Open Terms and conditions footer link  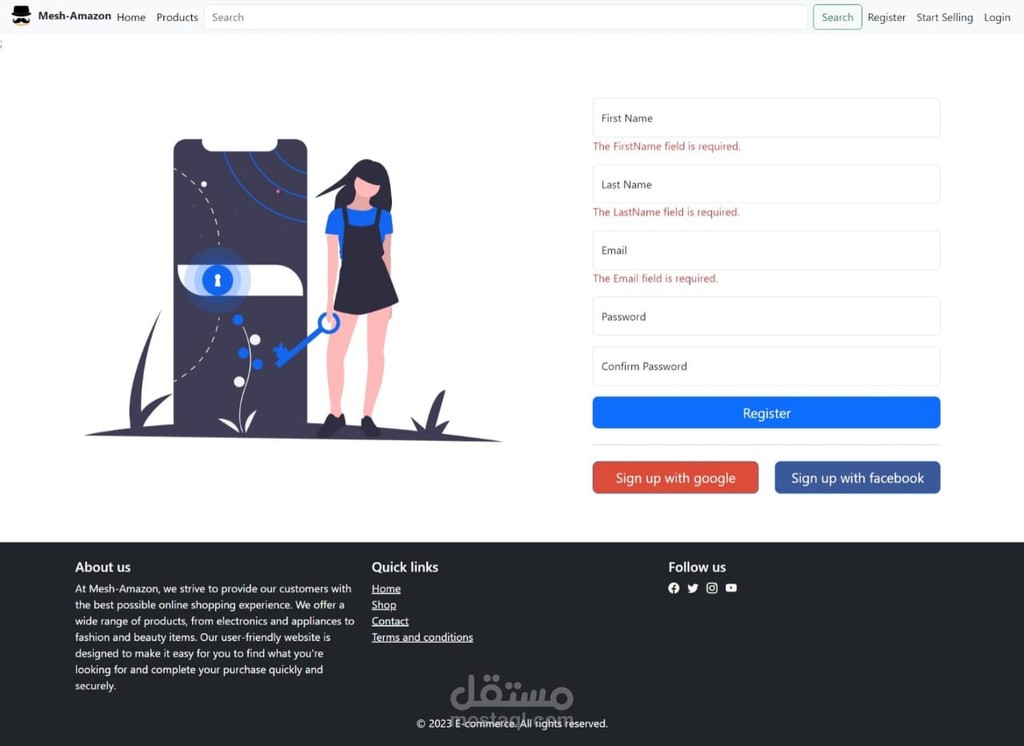tap(422, 638)
